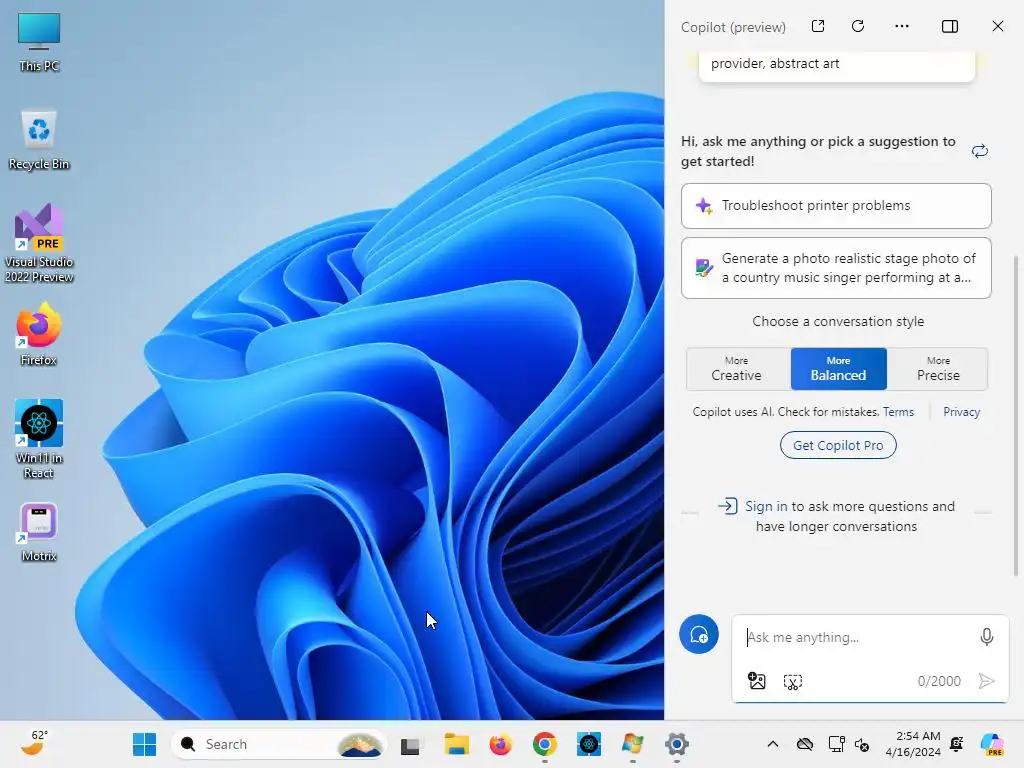1024x768 pixels.
Task: Open Copilot link in new tab icon
Action: [x=818, y=26]
